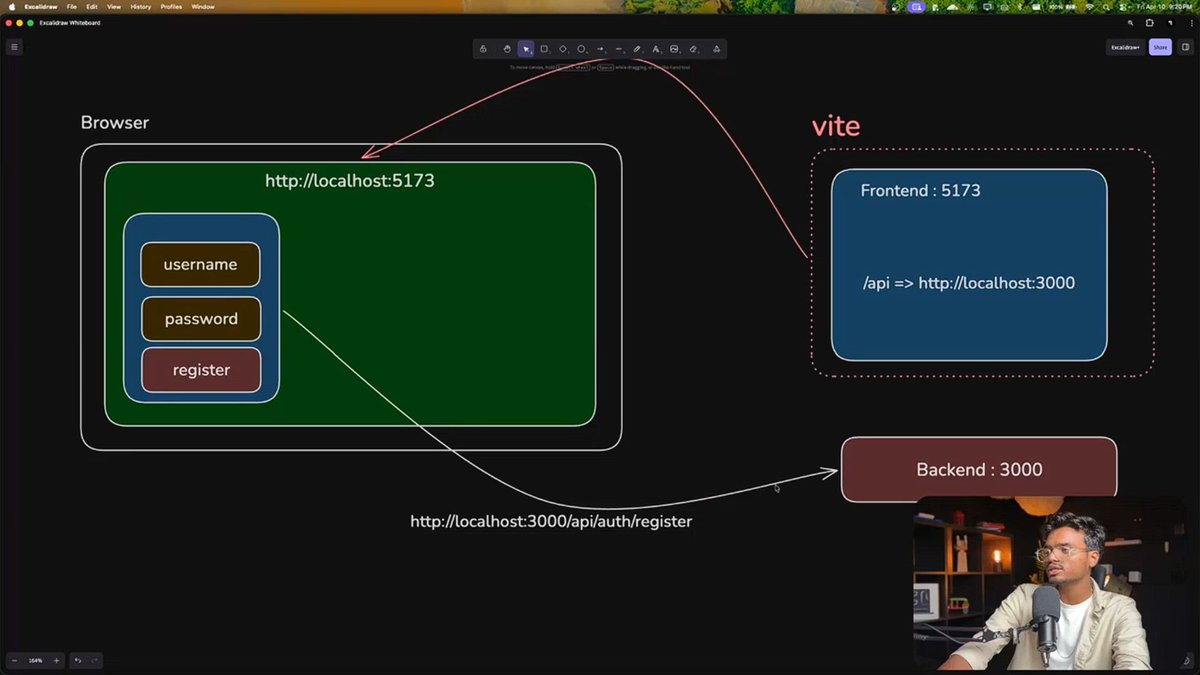Viewport: 1200px width, 675px height.
Task: Select the Rectangle shape tool
Action: tap(544, 49)
